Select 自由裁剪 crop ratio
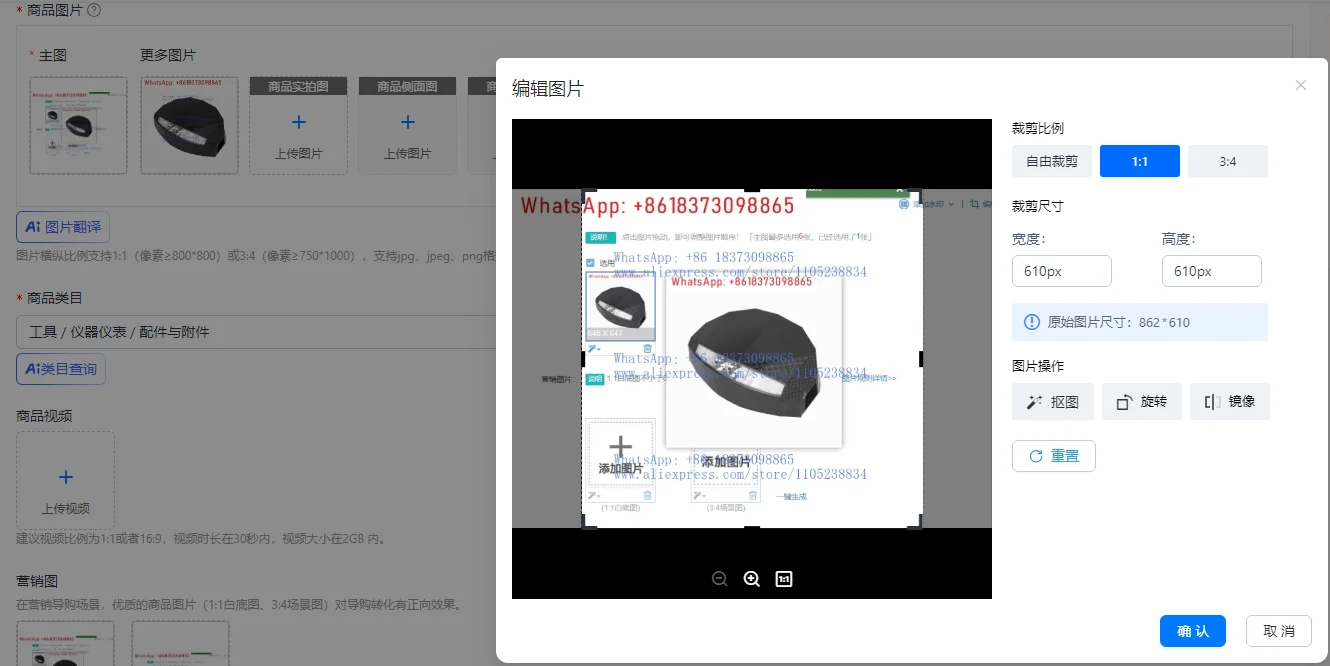Screen dimensions: 1330x666 pos(1052,161)
